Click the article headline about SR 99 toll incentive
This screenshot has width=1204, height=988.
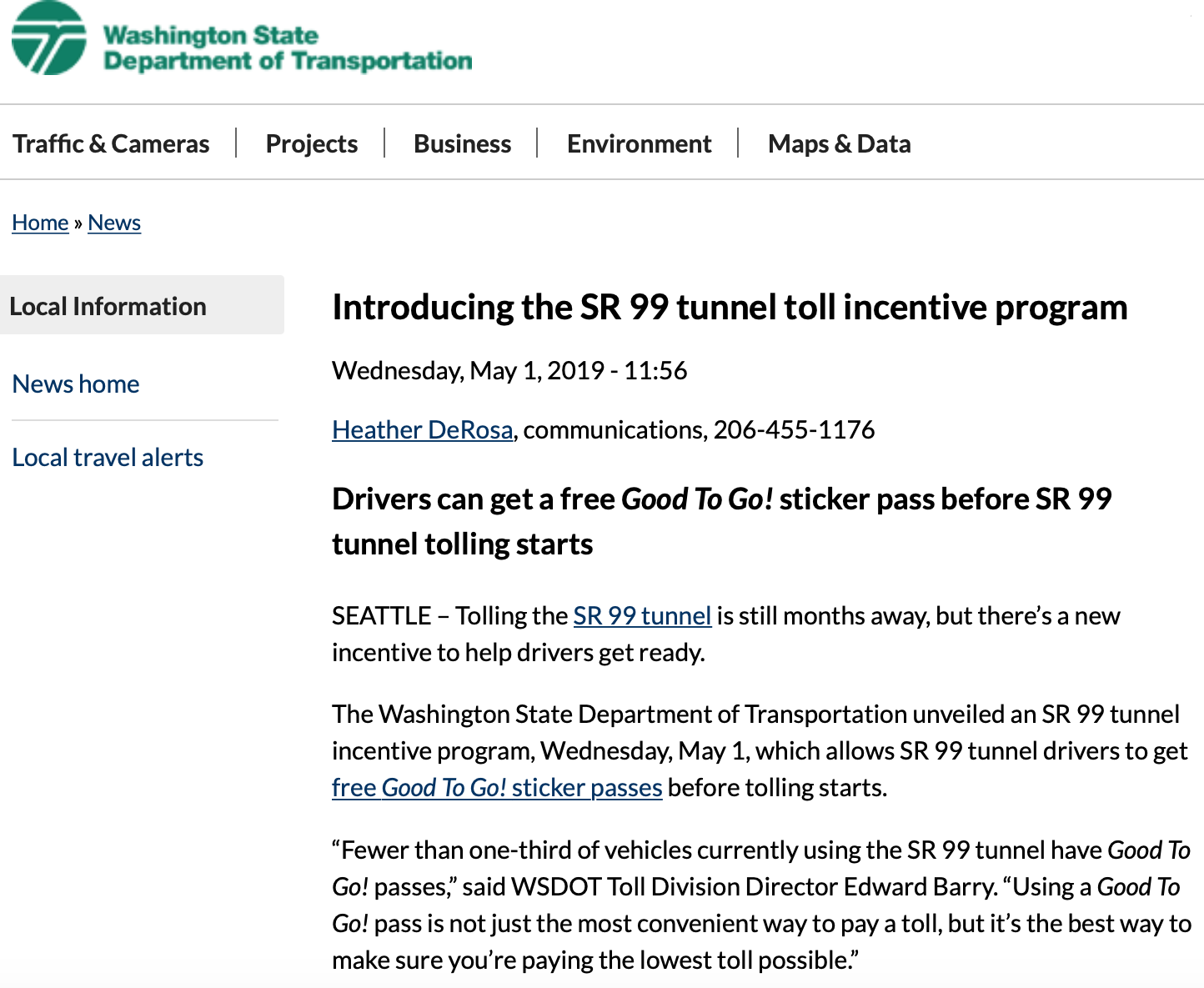coord(730,307)
